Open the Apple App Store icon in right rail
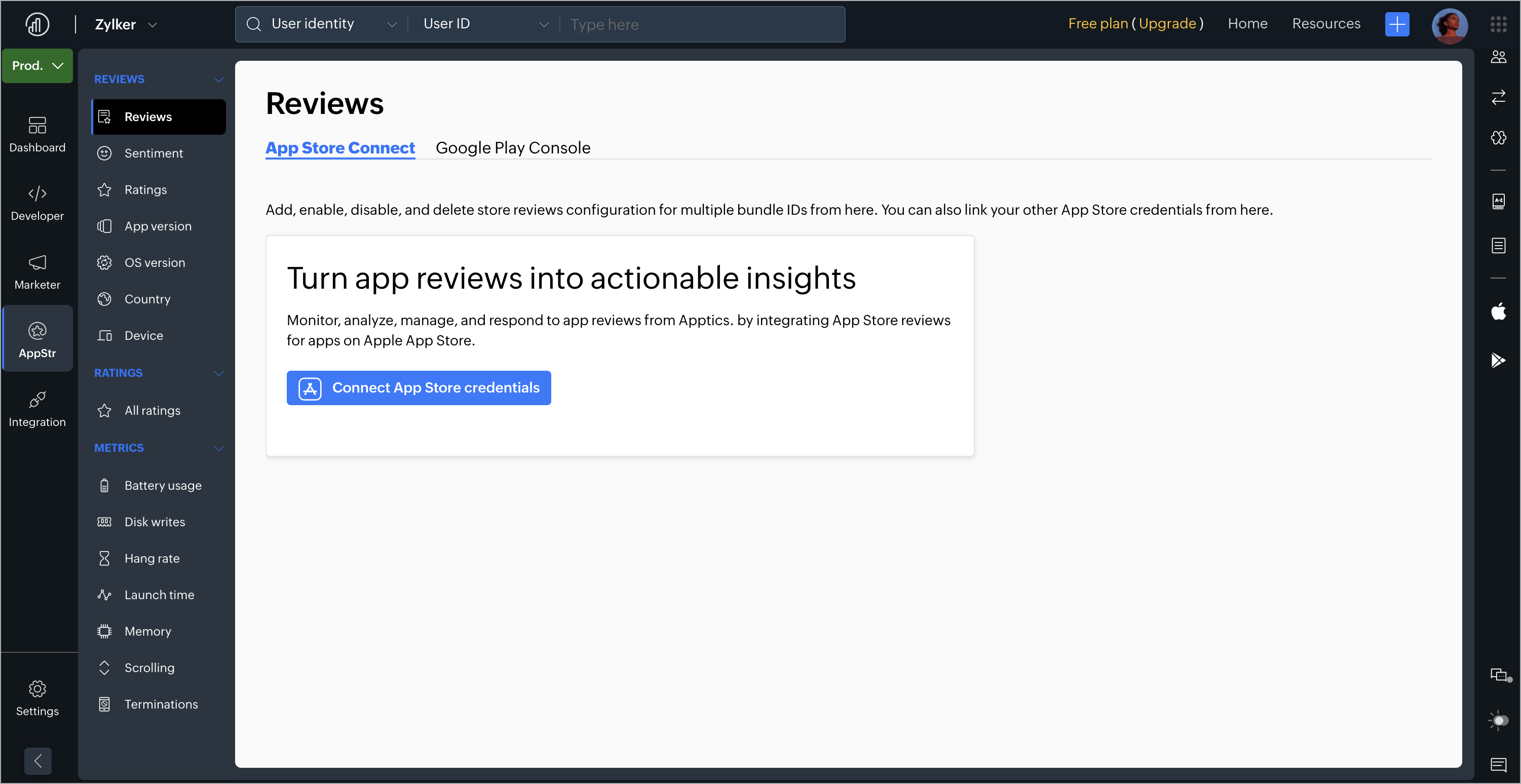Screen dimensions: 1521x784 1498,311
